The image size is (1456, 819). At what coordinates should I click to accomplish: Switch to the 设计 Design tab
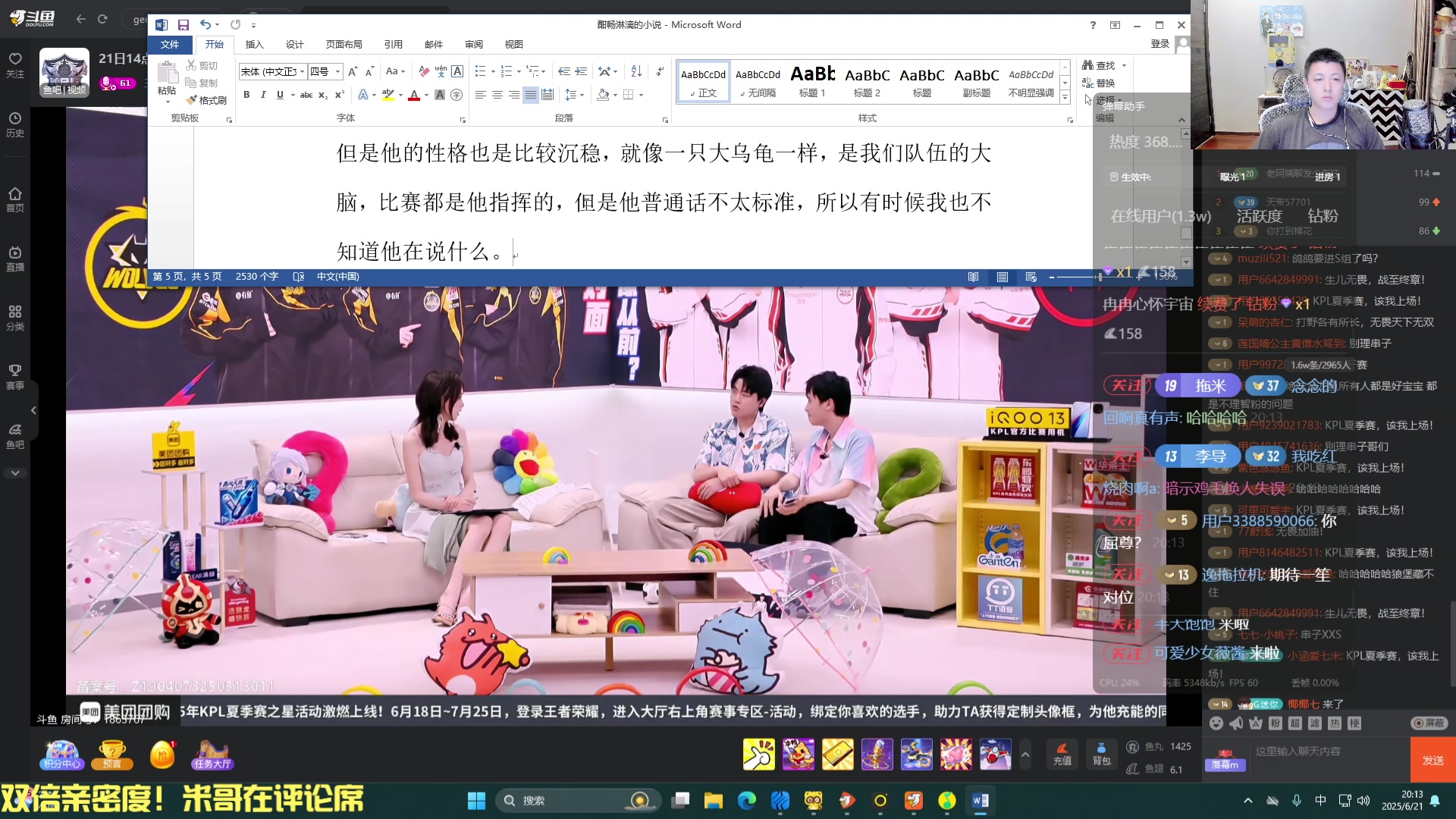click(x=294, y=45)
